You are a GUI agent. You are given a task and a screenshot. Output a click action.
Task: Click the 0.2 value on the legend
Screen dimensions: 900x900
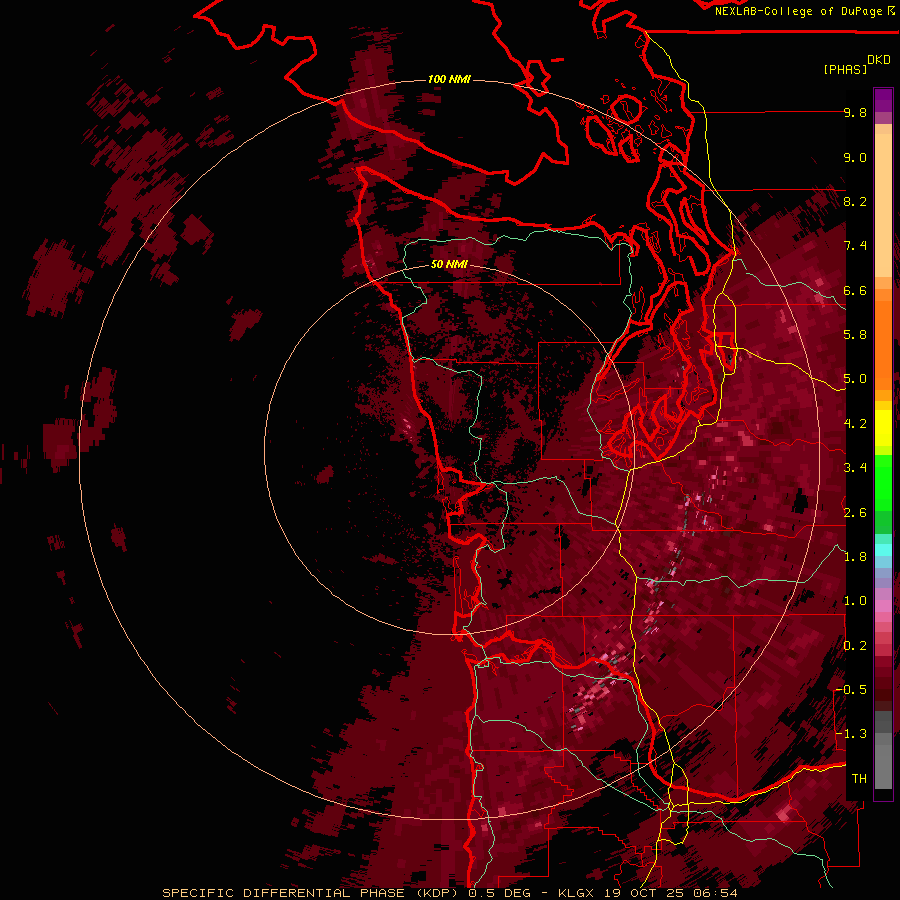point(855,646)
